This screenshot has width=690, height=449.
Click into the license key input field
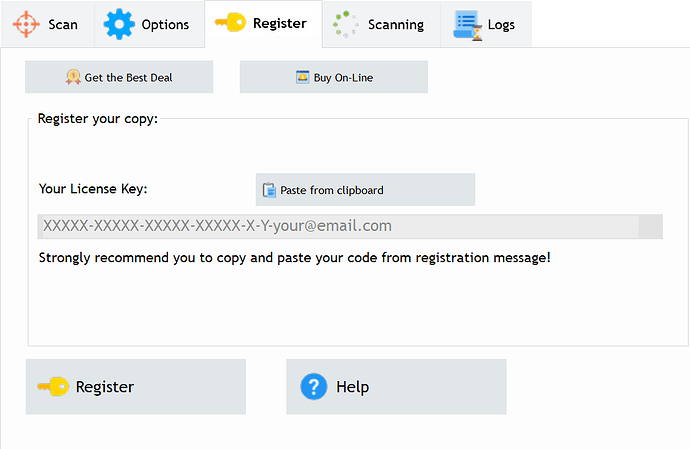coord(350,226)
